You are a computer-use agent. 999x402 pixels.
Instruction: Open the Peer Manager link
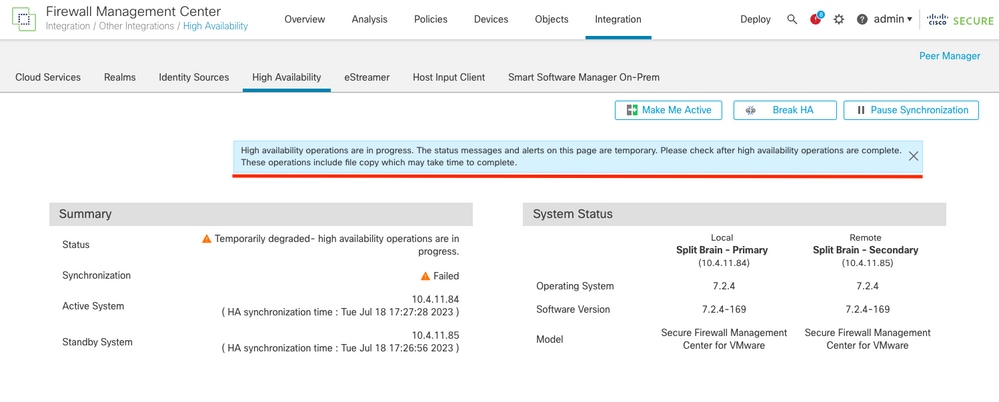coord(949,56)
